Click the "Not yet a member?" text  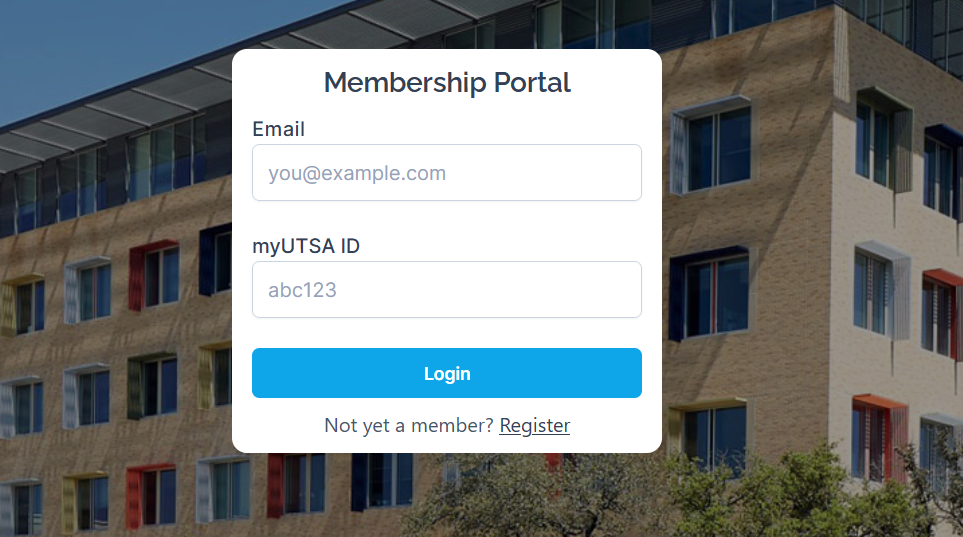coord(409,425)
